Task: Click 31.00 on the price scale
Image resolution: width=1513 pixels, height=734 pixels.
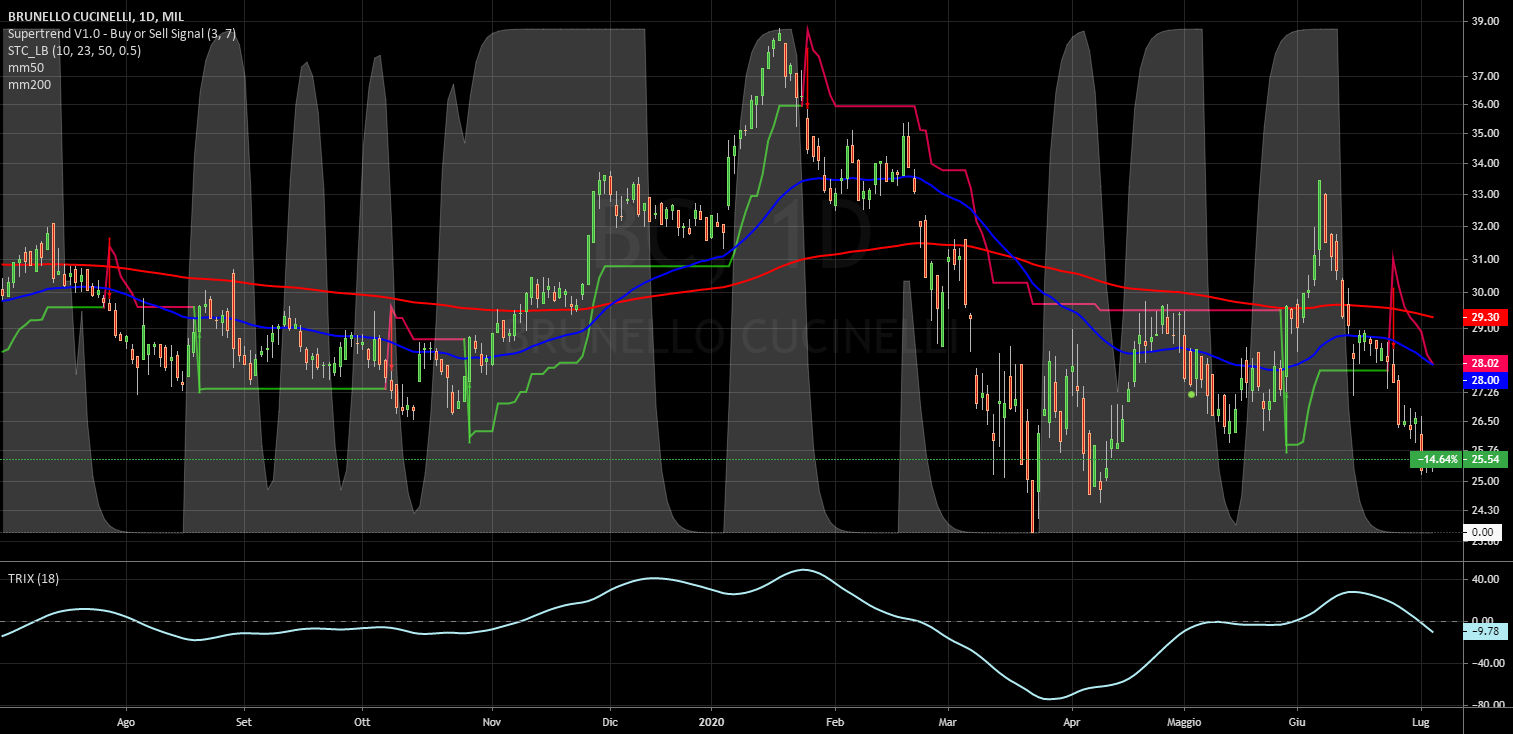Action: pyautogui.click(x=1485, y=259)
